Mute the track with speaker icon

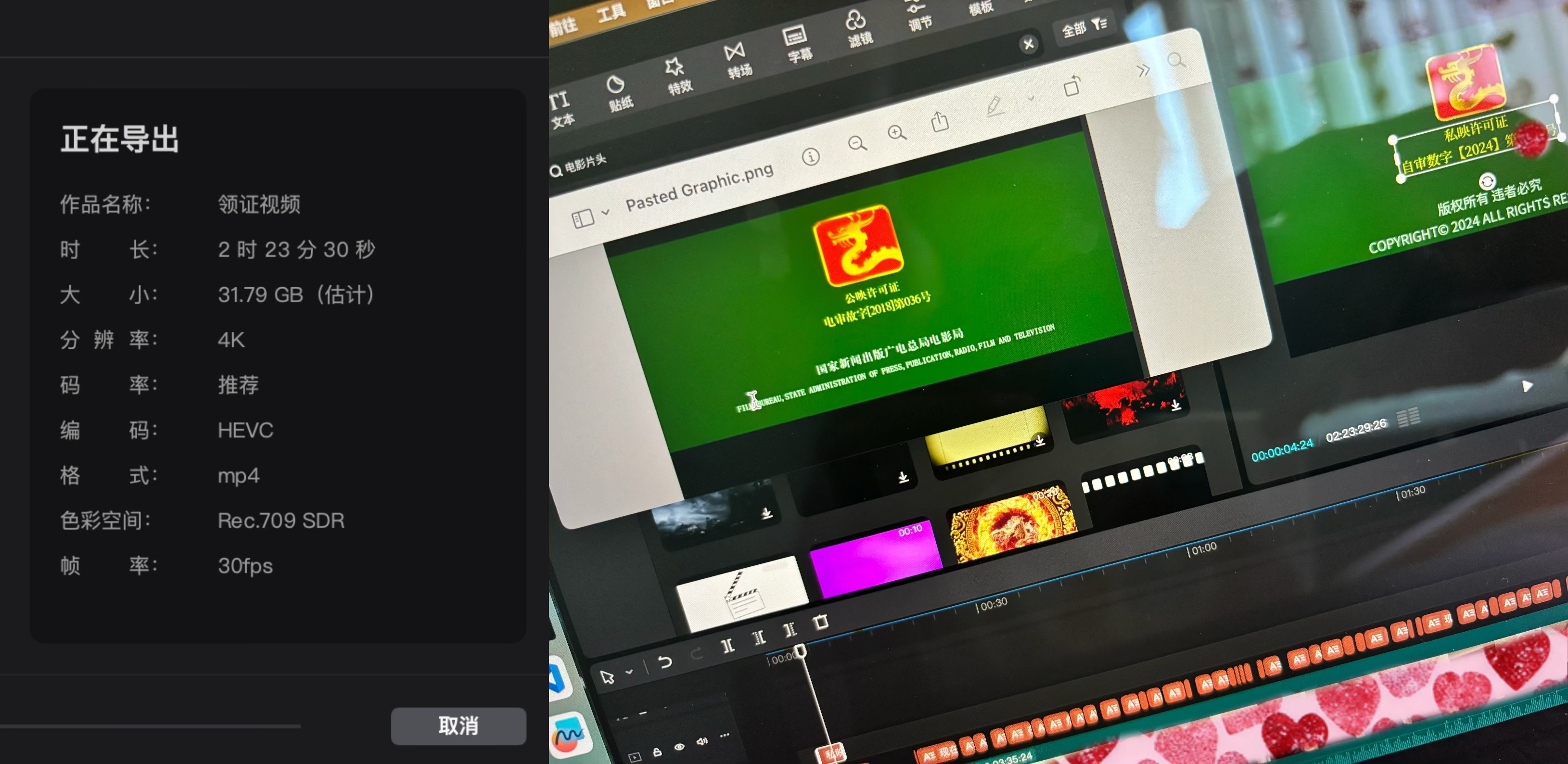pos(702,741)
